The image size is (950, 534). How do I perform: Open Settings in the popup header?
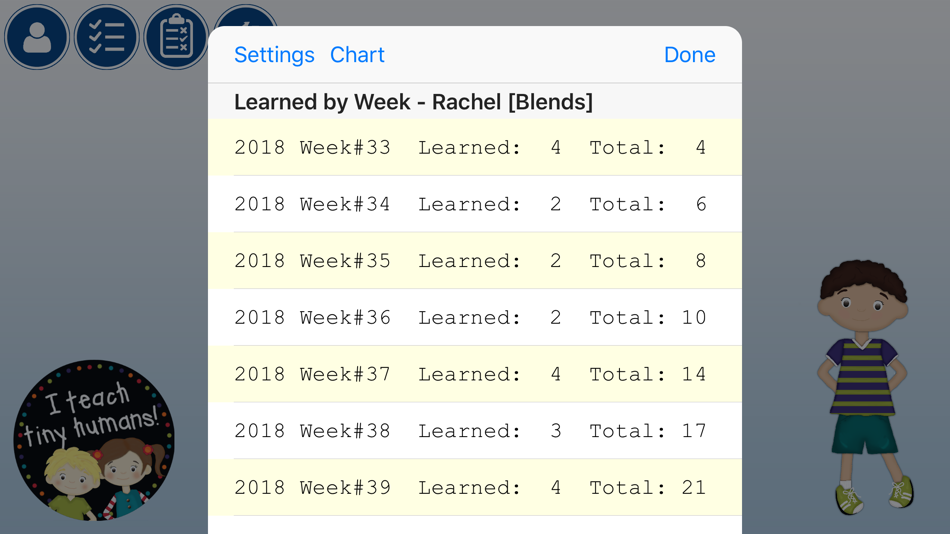274,55
